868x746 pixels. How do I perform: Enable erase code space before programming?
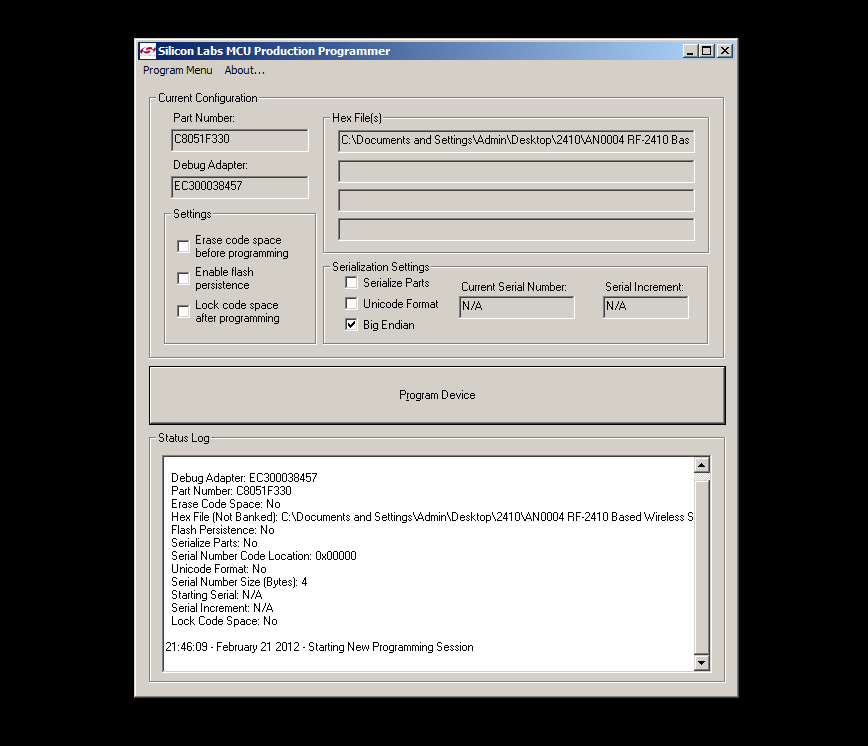[183, 245]
